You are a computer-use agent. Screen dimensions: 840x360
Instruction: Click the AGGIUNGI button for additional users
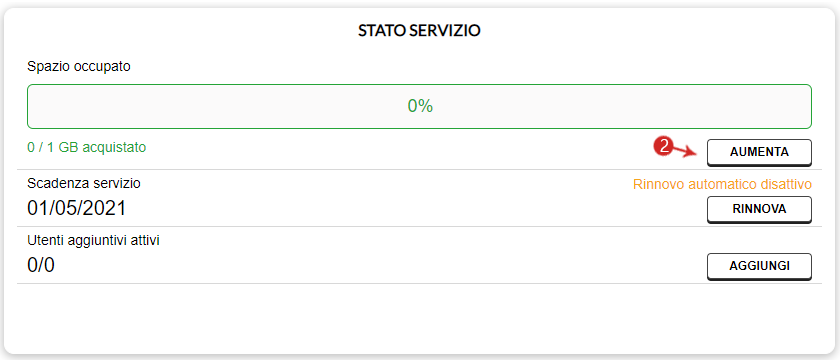759,266
